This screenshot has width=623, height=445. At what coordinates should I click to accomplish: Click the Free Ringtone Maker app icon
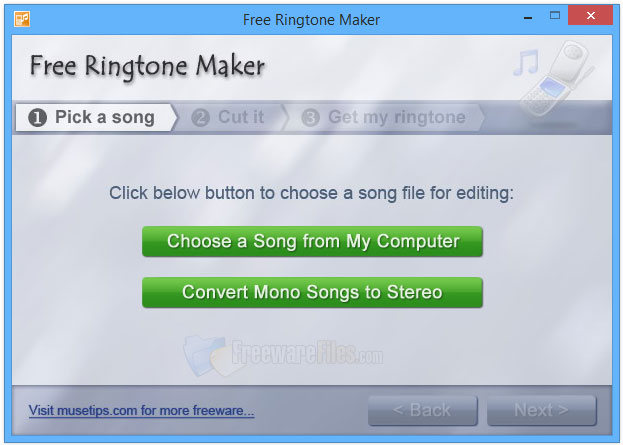(x=22, y=19)
